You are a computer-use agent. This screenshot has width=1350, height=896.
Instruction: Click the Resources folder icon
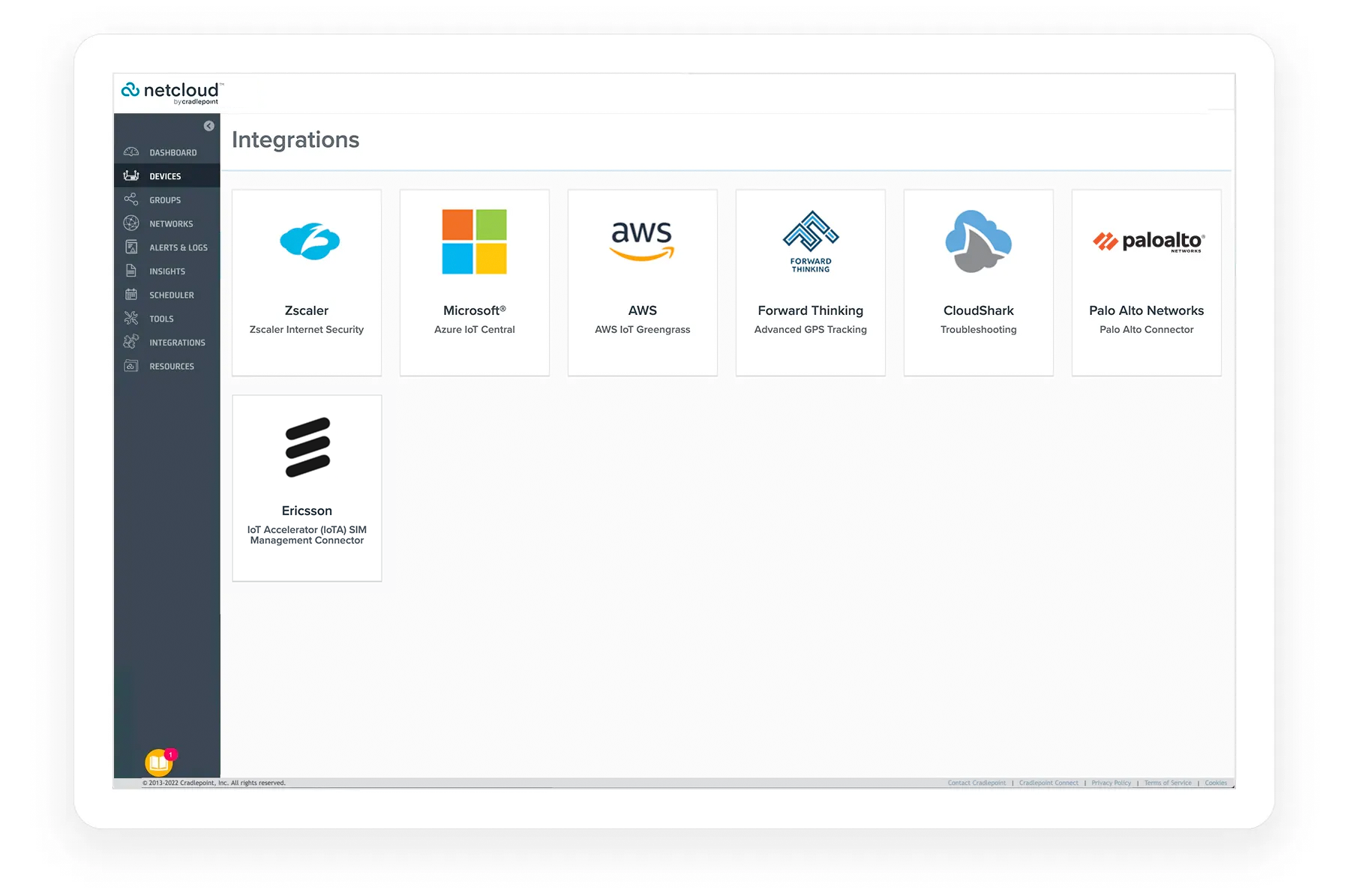click(131, 366)
